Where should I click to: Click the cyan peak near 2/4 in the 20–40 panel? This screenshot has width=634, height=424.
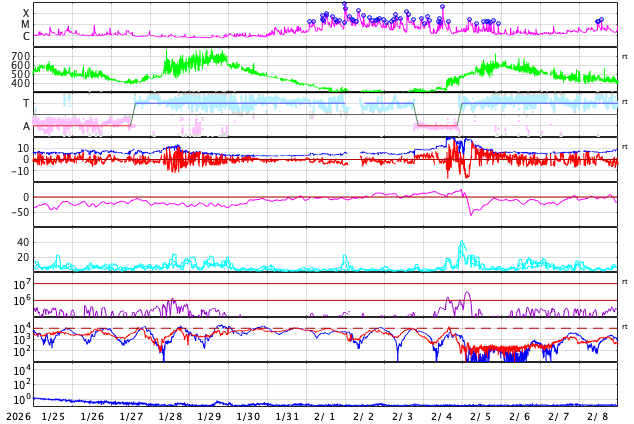(461, 243)
